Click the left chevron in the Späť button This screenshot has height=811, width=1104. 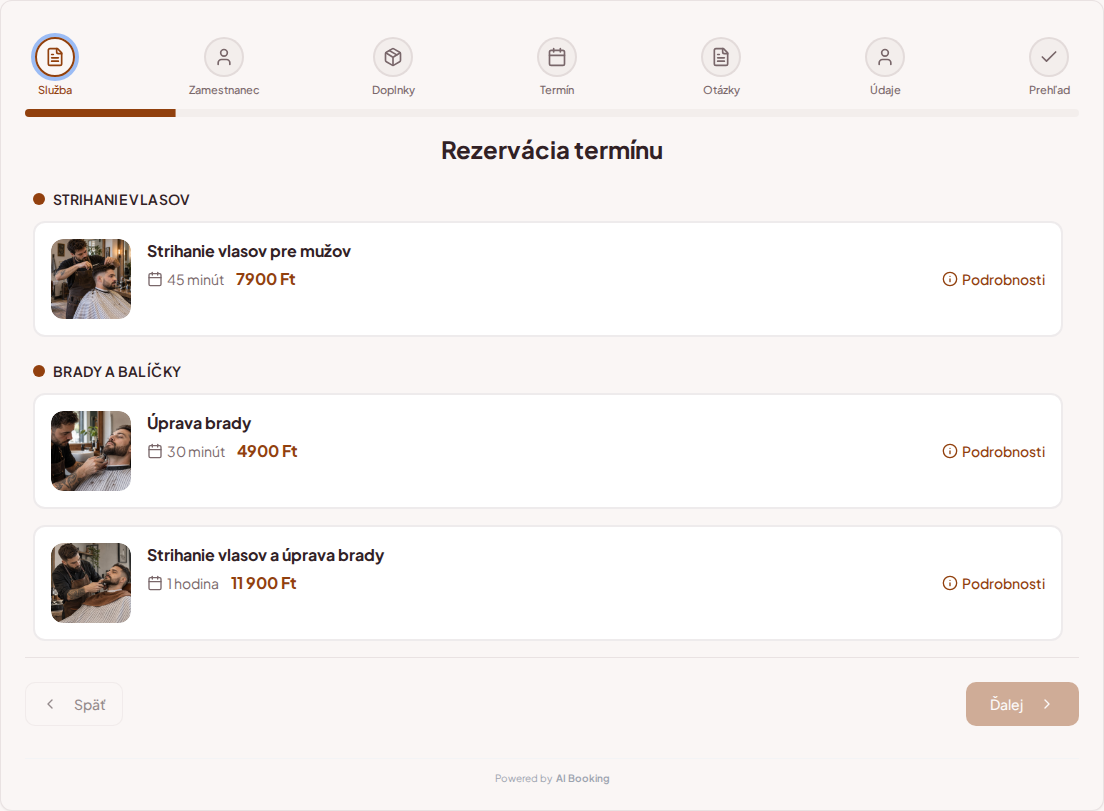pos(50,704)
